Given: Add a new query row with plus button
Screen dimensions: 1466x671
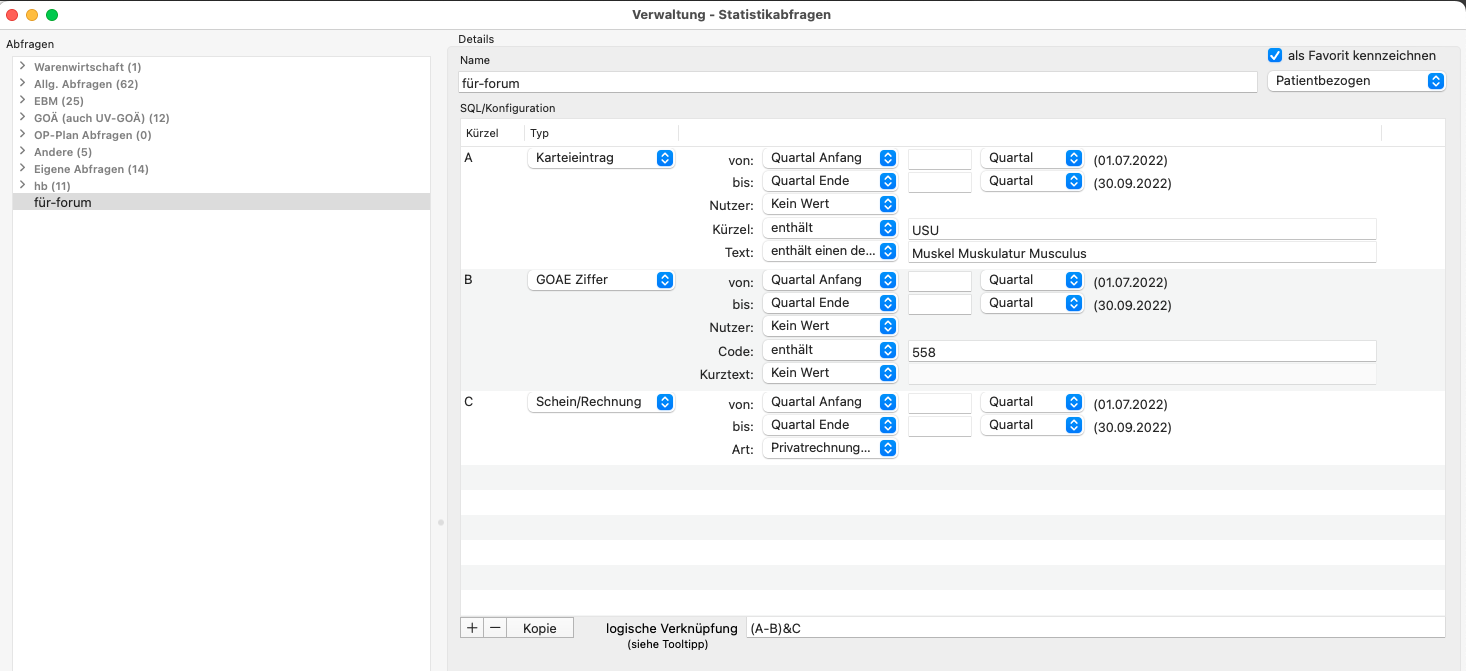Looking at the screenshot, I should 472,628.
